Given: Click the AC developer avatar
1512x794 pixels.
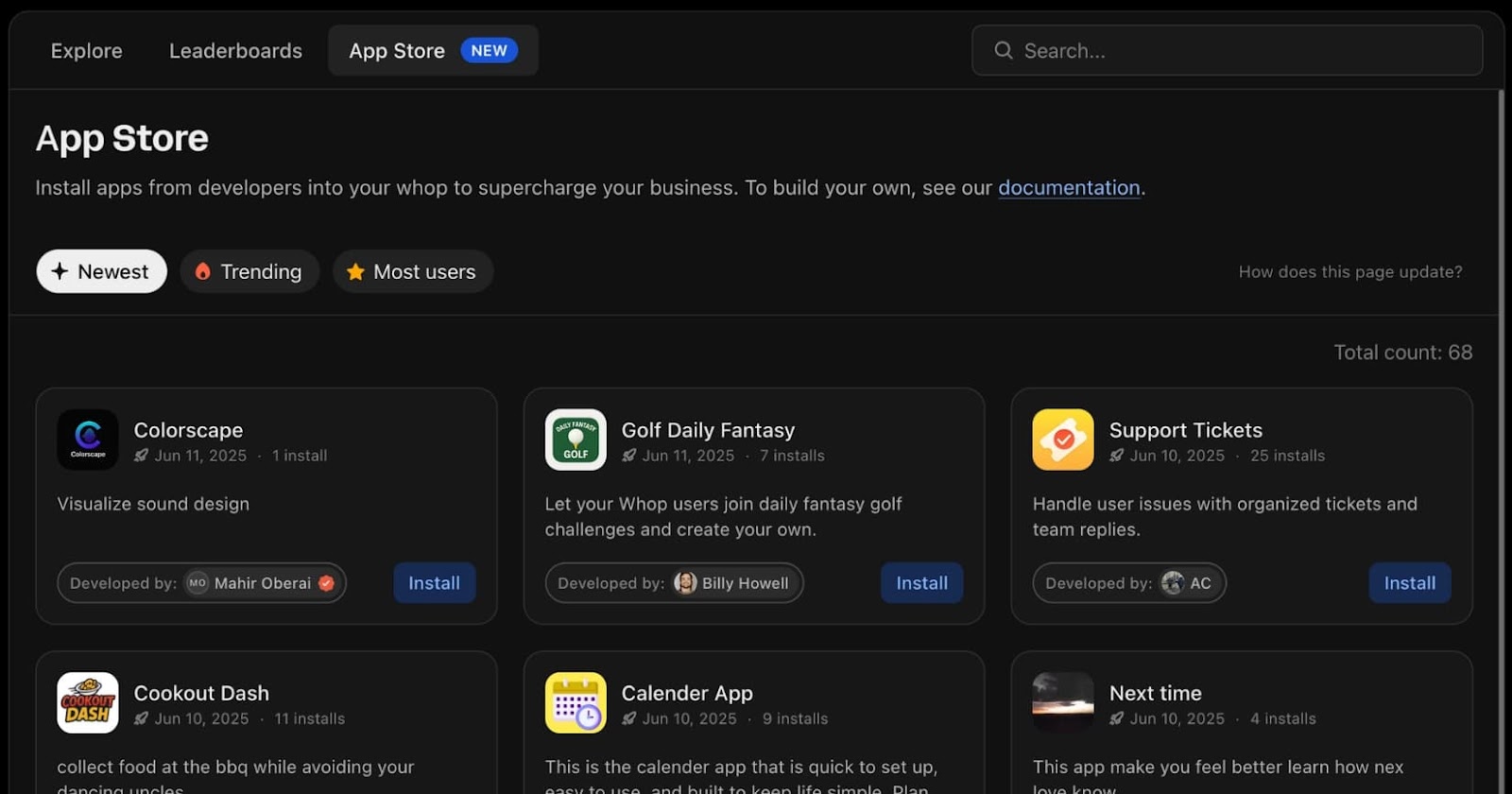Looking at the screenshot, I should (x=1173, y=583).
